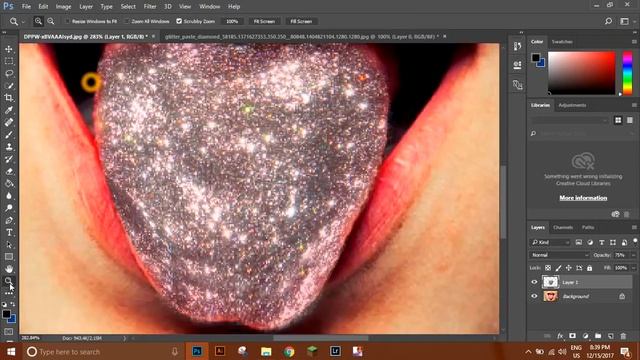Screen dimensions: 640x360
Task: Create a new layer
Action: [x=611, y=336]
